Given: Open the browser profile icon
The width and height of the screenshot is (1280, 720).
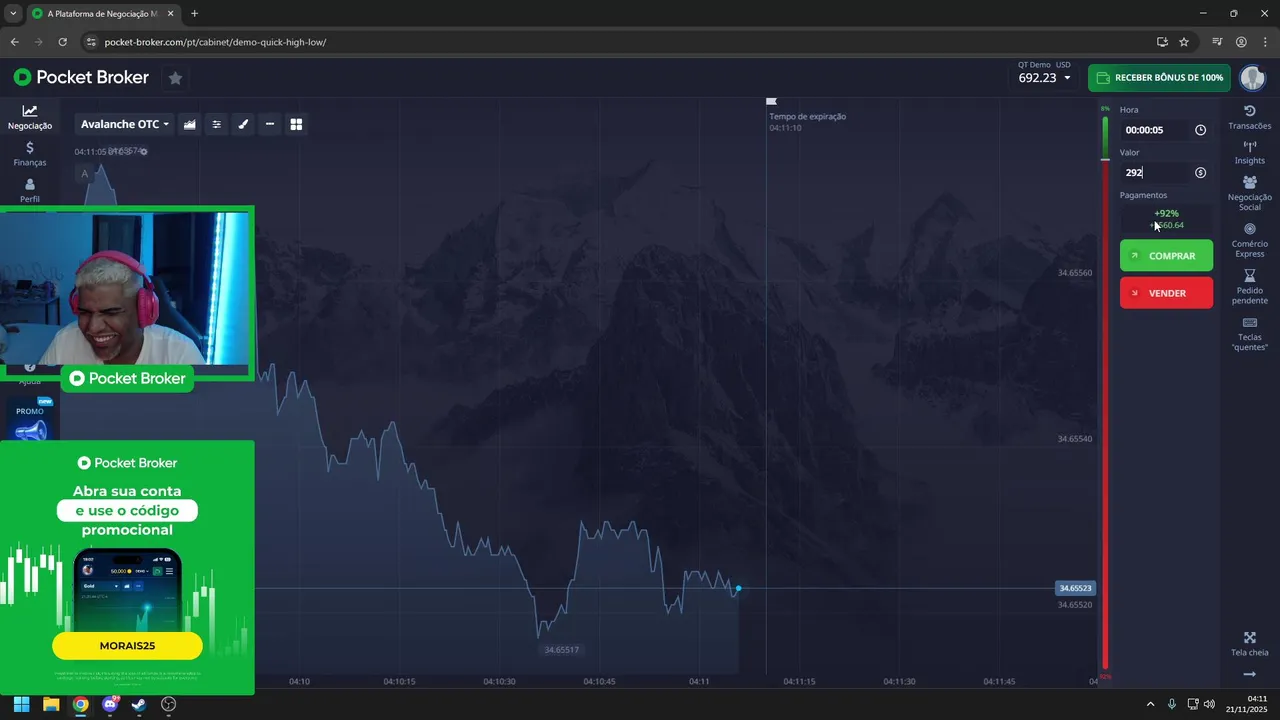Looking at the screenshot, I should [x=1241, y=42].
